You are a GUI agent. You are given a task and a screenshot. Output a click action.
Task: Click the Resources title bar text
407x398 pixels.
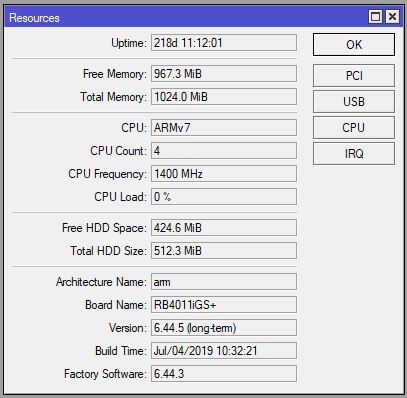pos(34,18)
